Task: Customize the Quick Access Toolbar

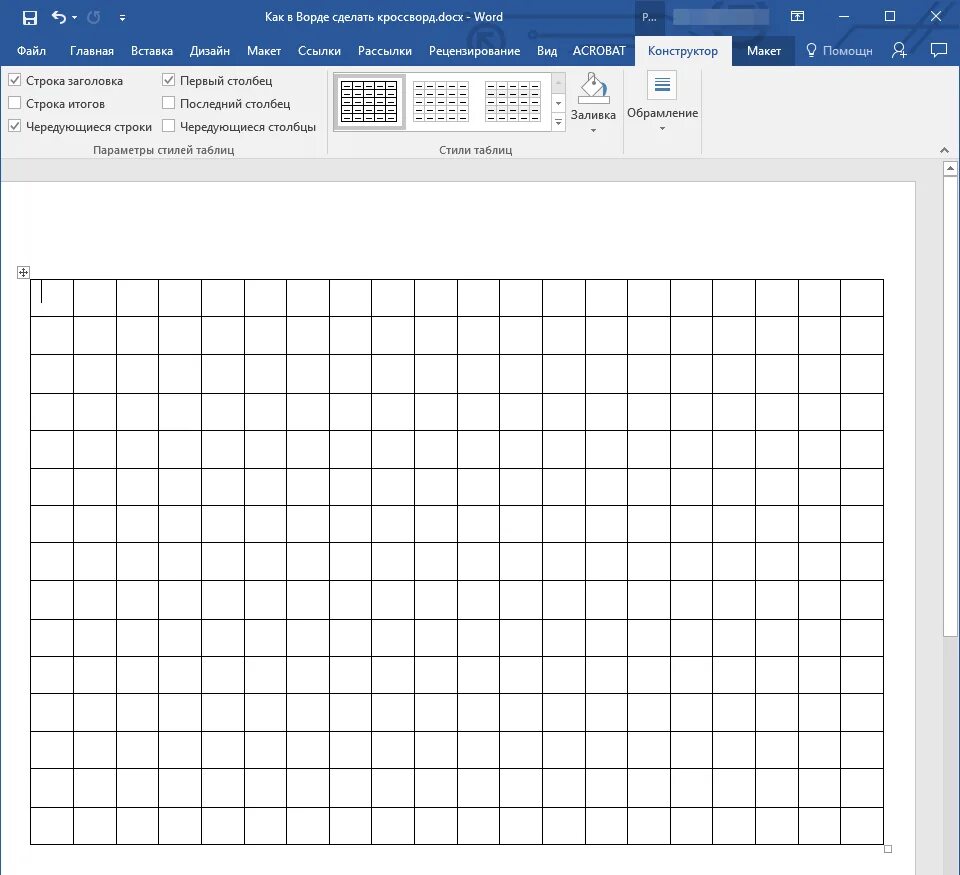Action: point(122,18)
